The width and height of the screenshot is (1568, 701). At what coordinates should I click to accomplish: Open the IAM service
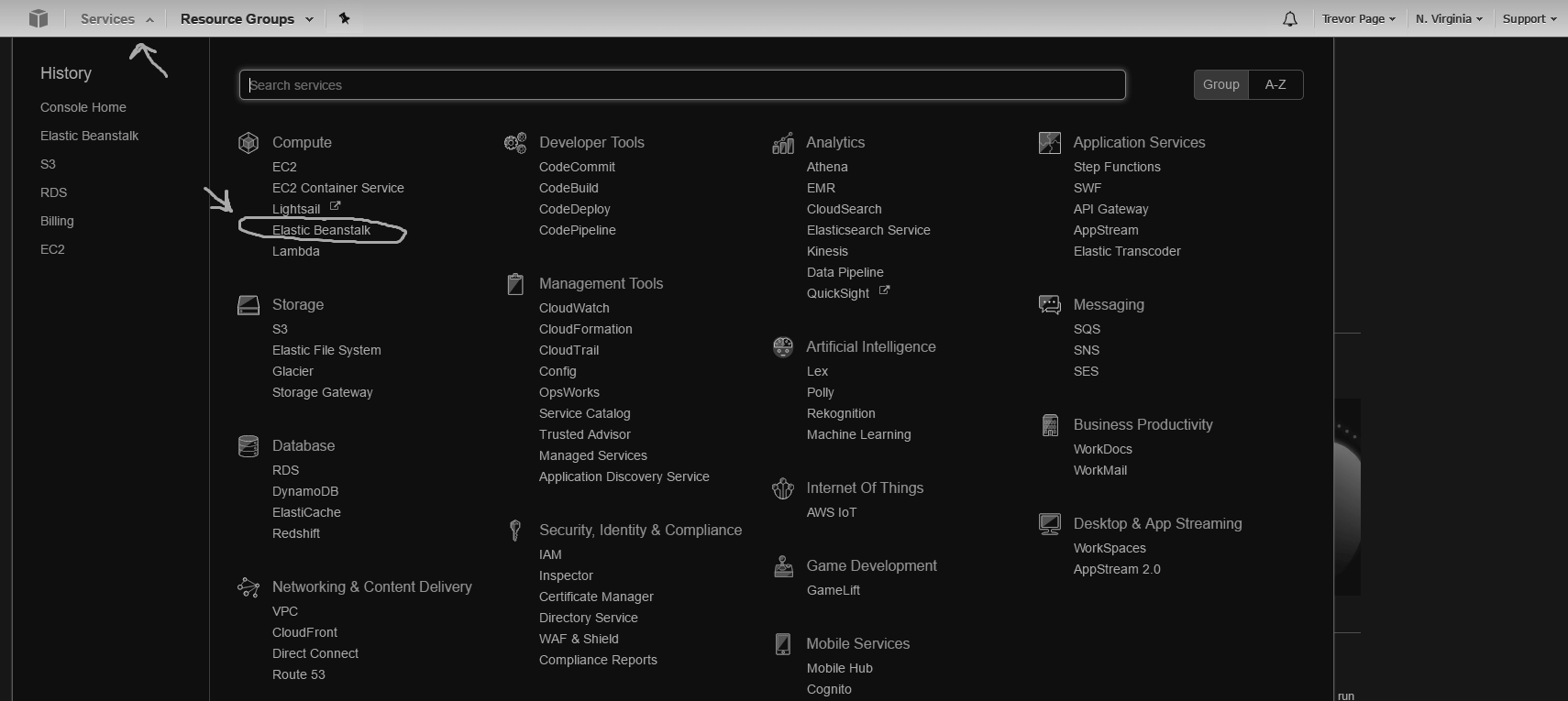click(550, 554)
